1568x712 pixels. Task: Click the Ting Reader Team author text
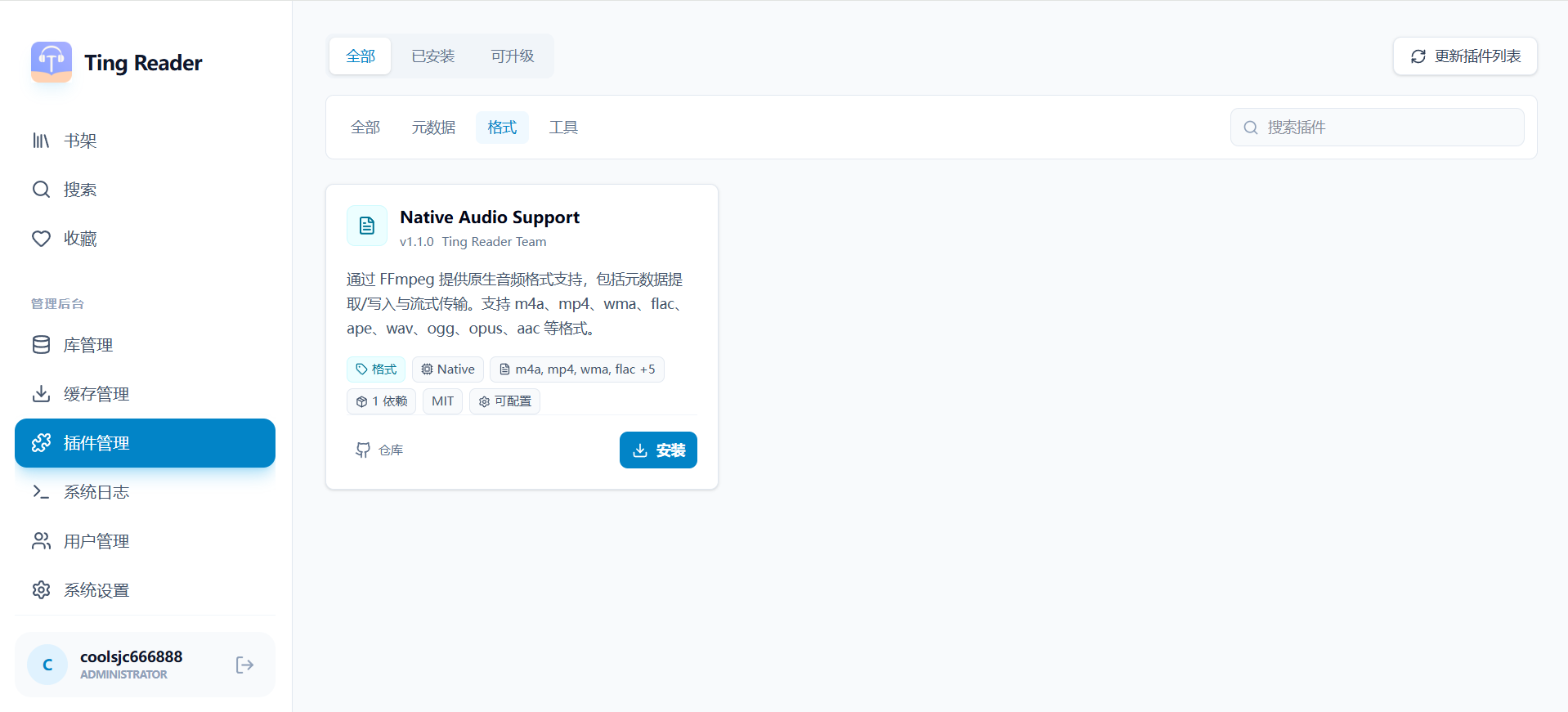pos(494,242)
